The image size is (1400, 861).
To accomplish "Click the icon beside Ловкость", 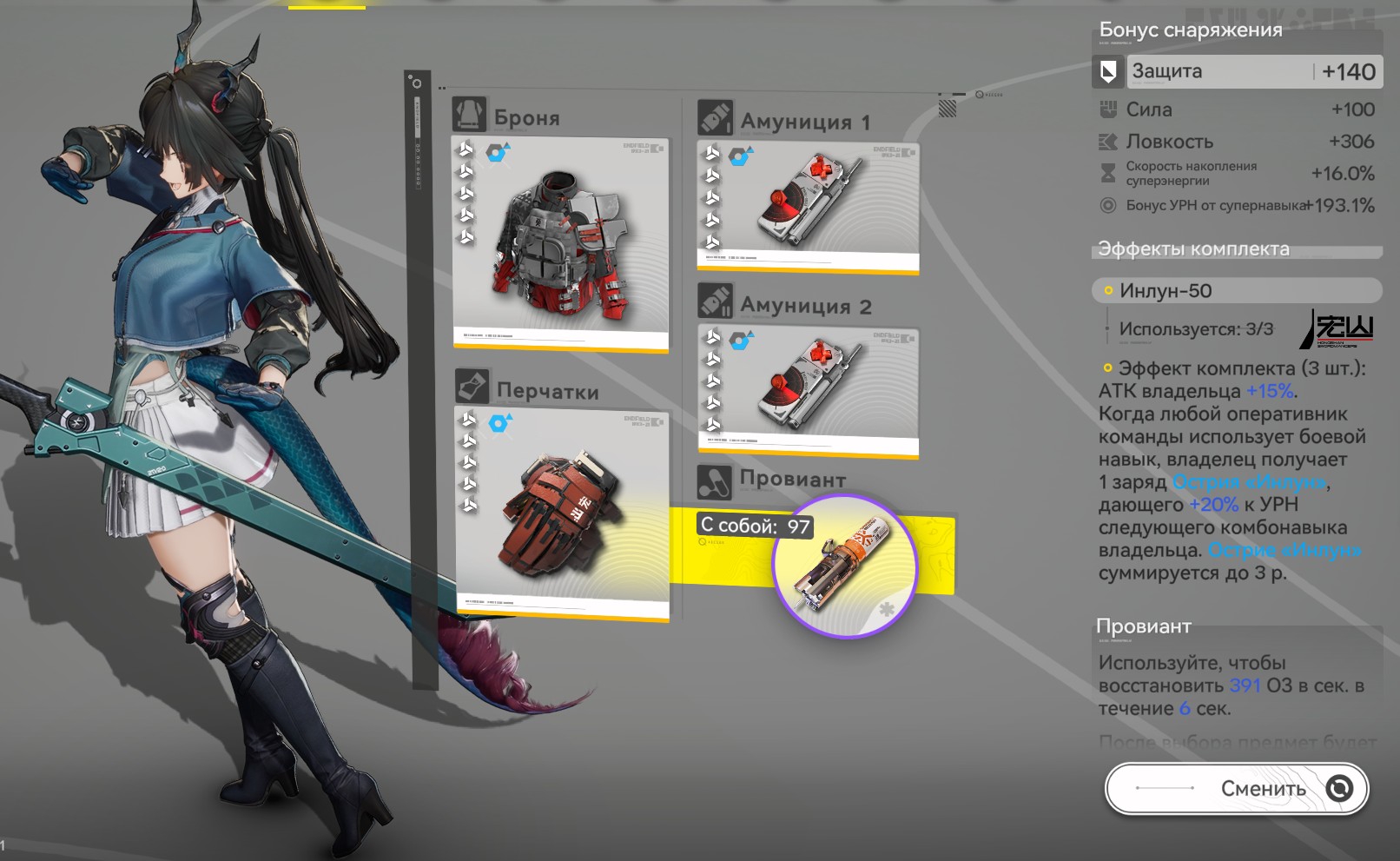I will click(1108, 142).
